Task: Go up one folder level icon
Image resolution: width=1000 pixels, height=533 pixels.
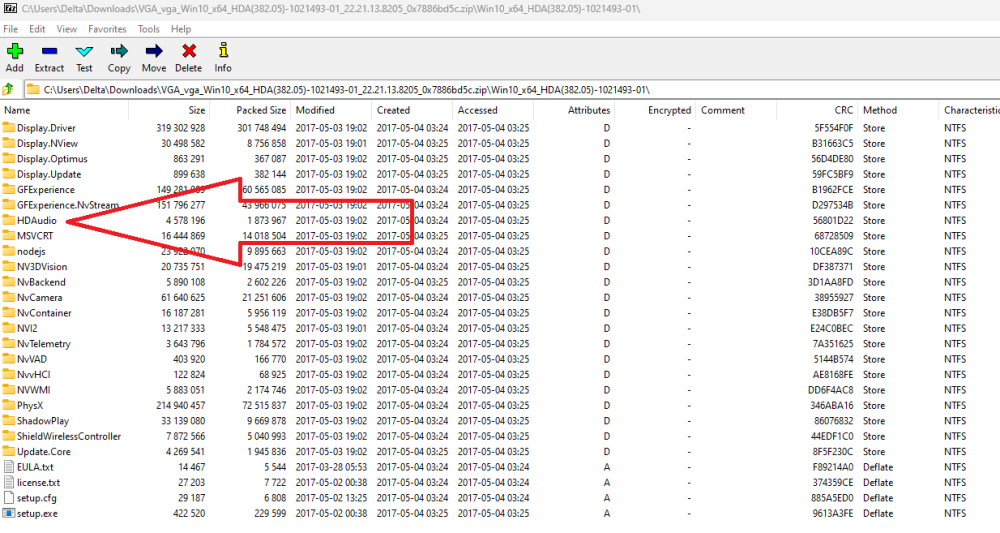Action: [9, 89]
